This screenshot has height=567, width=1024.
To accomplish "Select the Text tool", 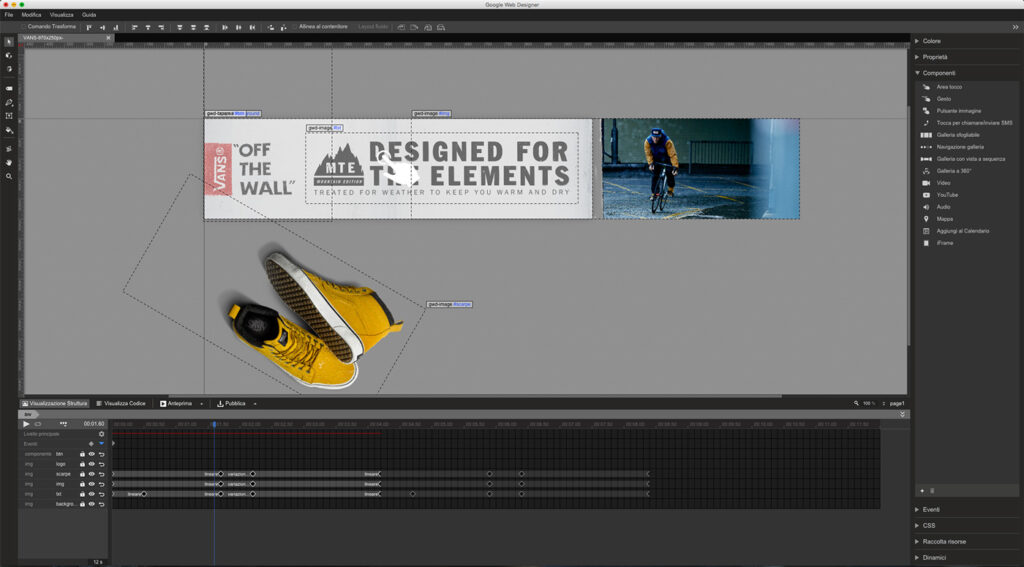I will click(8, 116).
